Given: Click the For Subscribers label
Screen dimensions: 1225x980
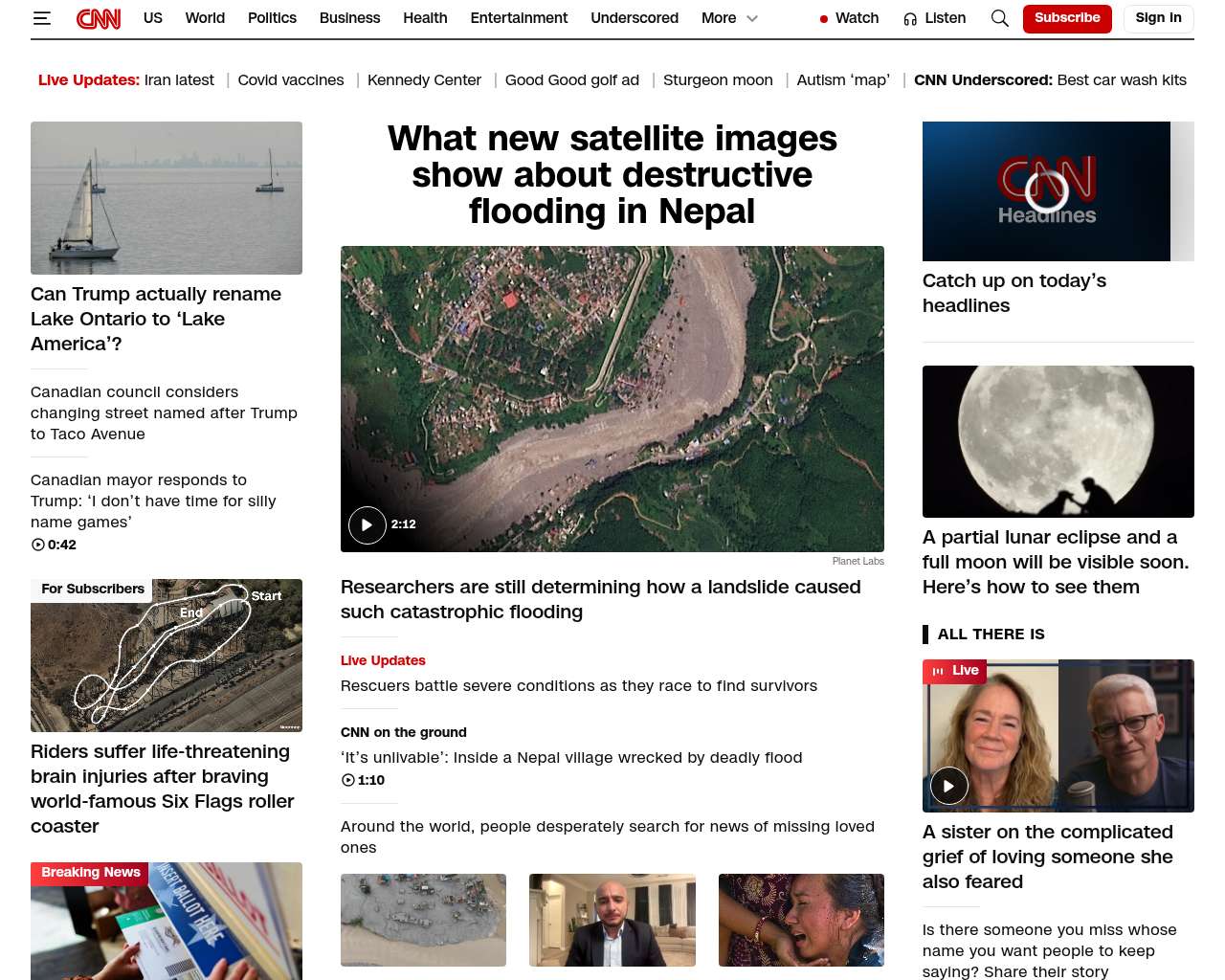Looking at the screenshot, I should point(93,590).
